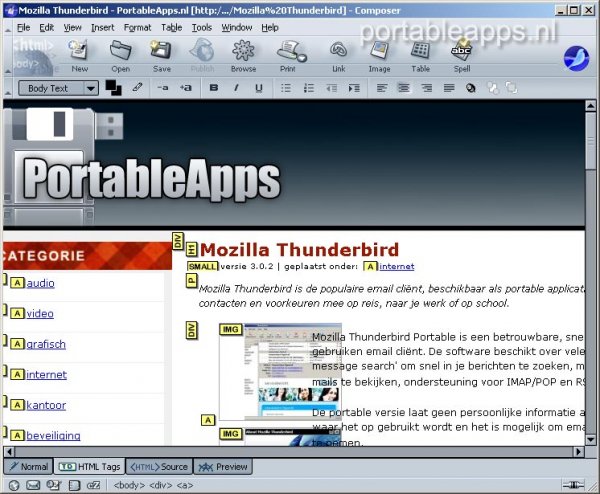Click the beveiliging category link
Image resolution: width=600 pixels, height=494 pixels.
pyautogui.click(x=53, y=436)
